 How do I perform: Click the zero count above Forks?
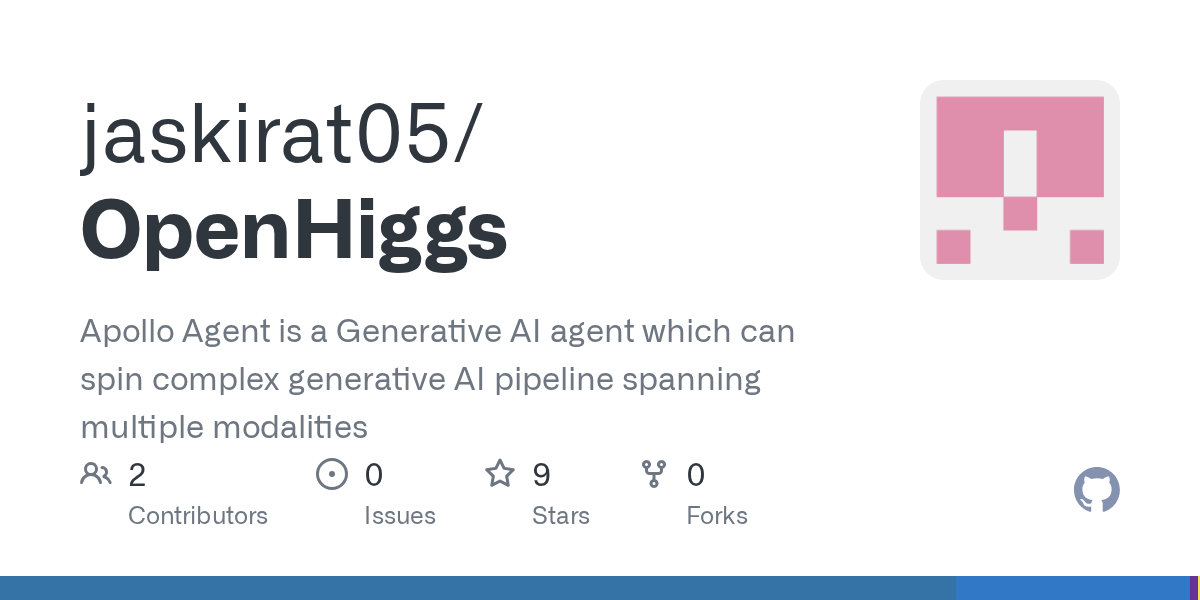pos(696,475)
